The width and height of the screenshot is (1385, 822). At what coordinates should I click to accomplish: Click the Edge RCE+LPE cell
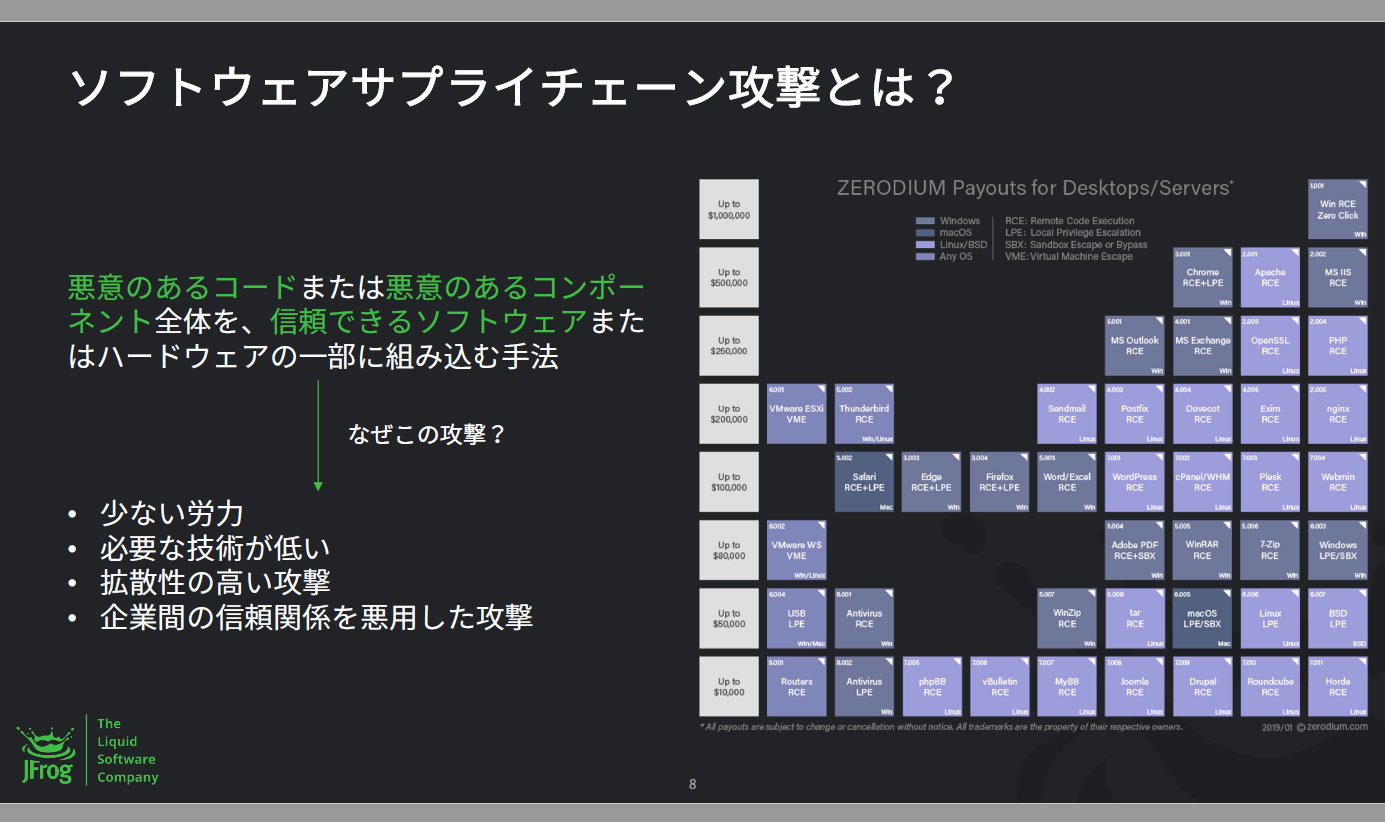(932, 482)
